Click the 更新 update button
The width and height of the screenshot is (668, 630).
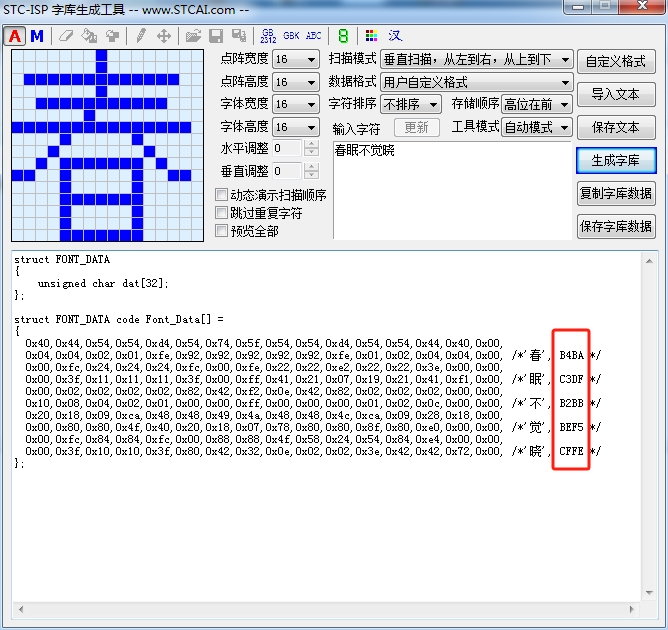417,127
